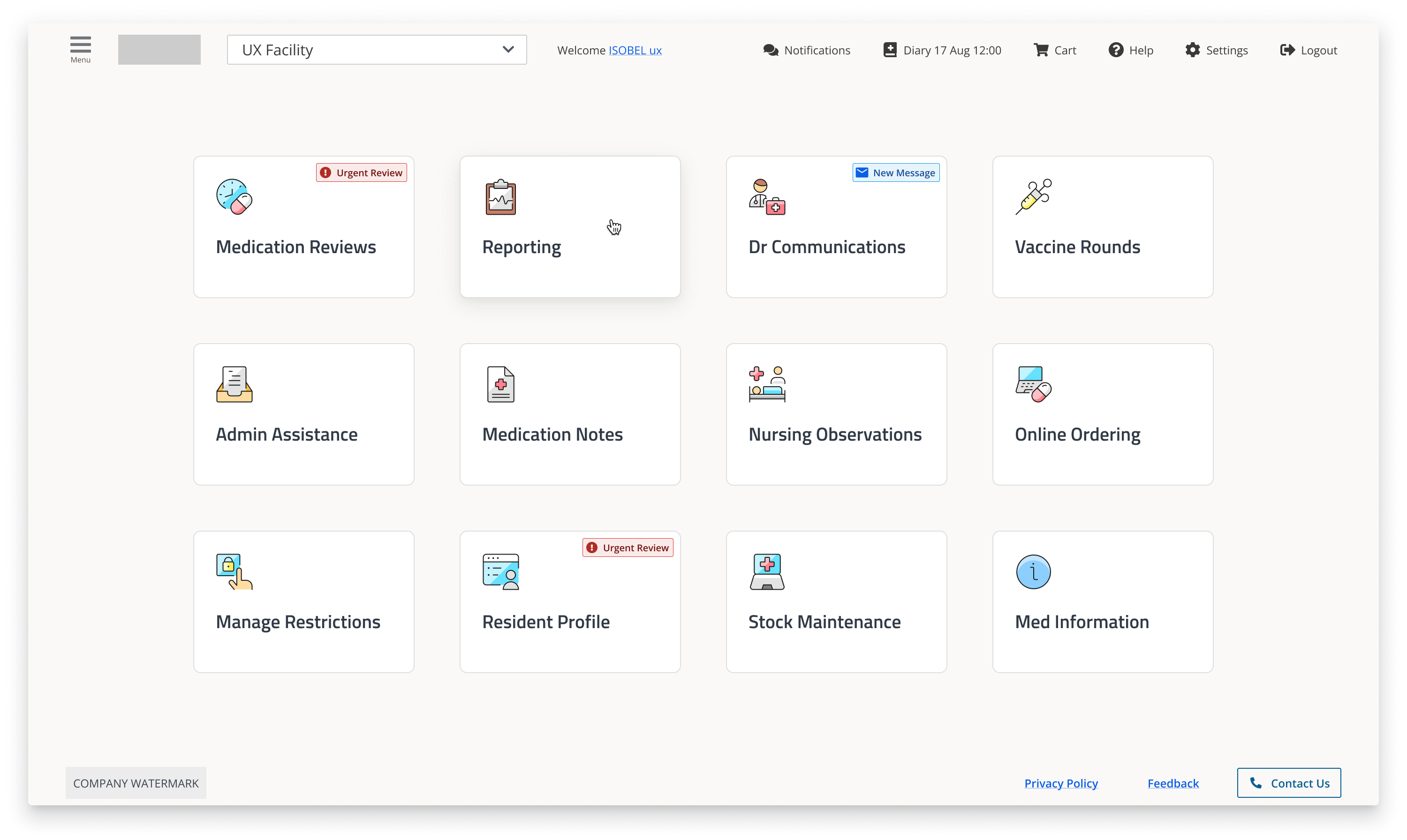The image size is (1407, 840).
Task: Click Urgent Review alert icon on Medication Reviews
Action: (325, 172)
